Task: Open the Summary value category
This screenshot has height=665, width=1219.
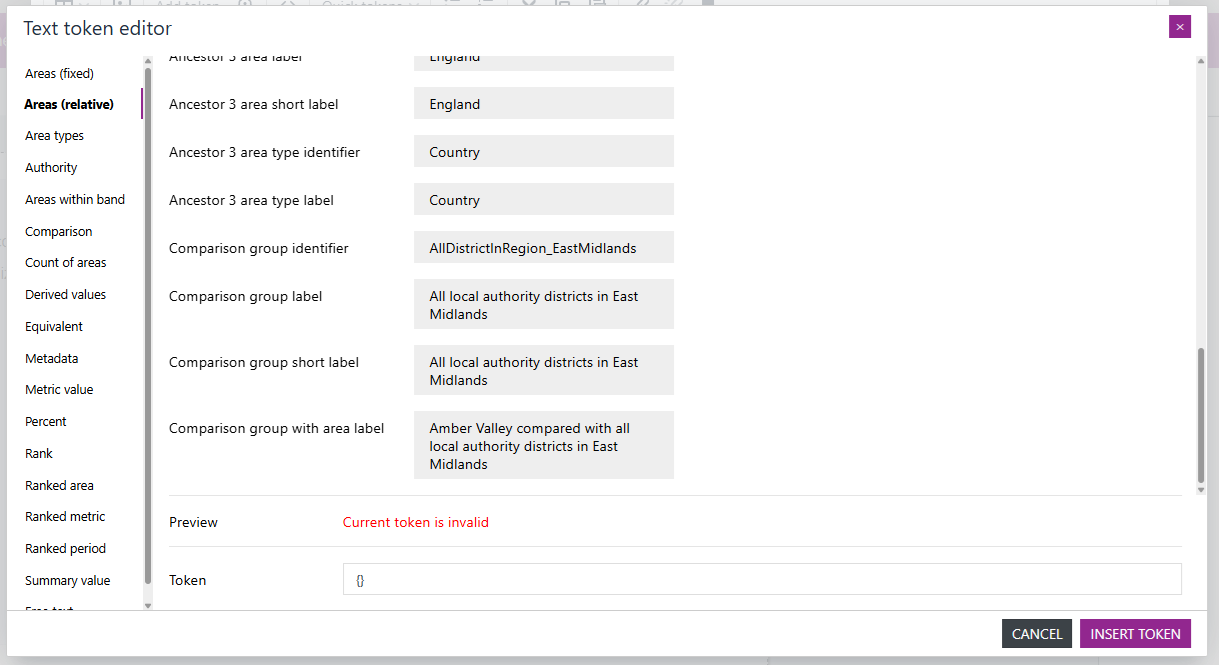Action: (x=67, y=580)
